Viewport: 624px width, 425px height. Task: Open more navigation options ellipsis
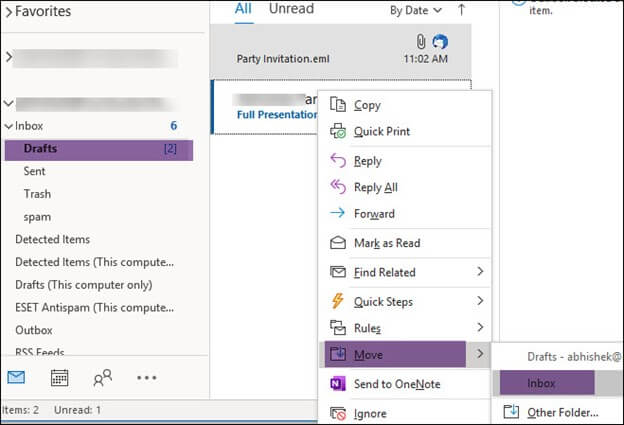[146, 378]
